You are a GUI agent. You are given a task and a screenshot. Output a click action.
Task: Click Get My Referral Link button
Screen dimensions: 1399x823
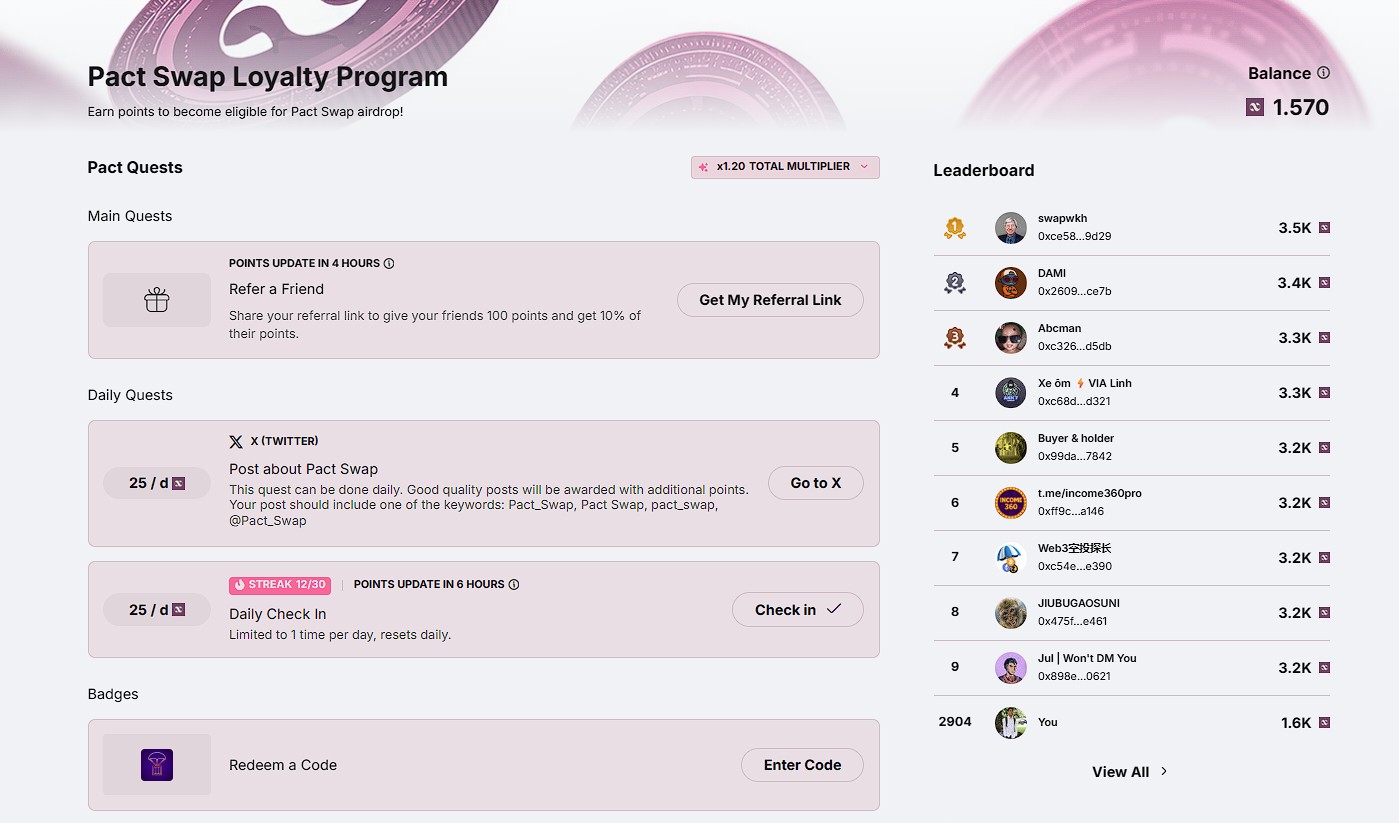[x=770, y=300]
